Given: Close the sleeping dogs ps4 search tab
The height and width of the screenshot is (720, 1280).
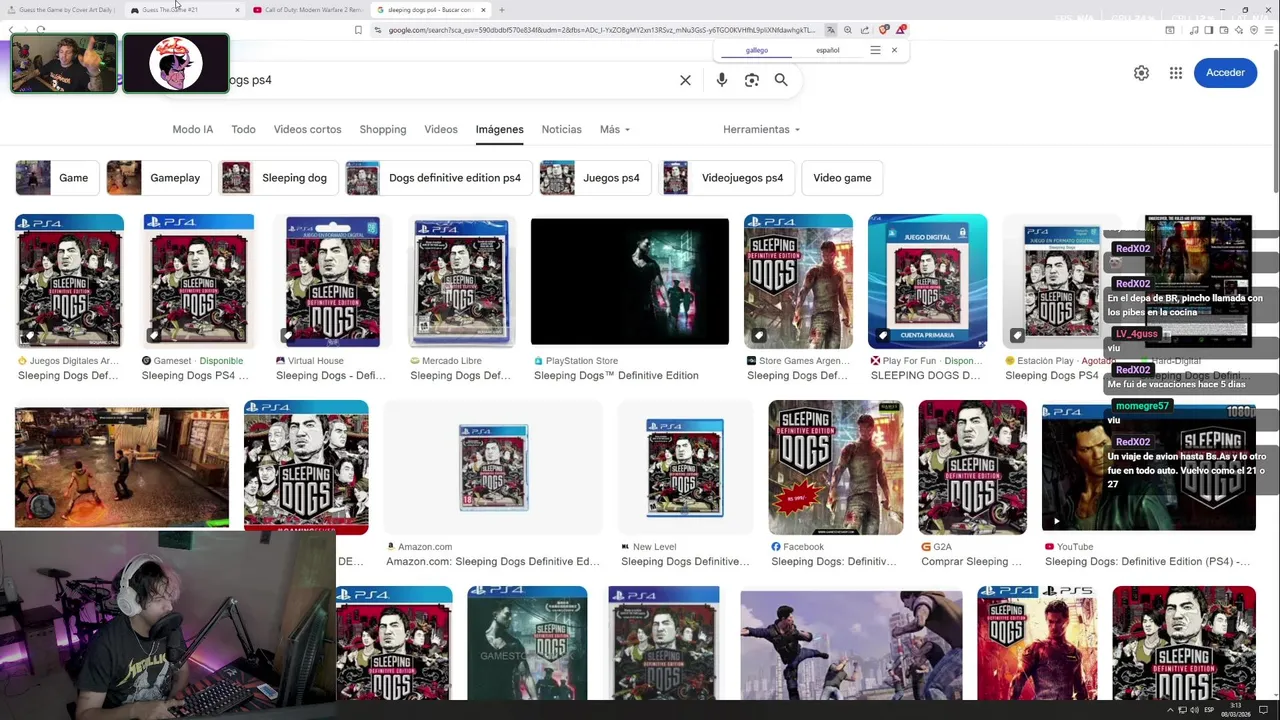Looking at the screenshot, I should [x=483, y=10].
